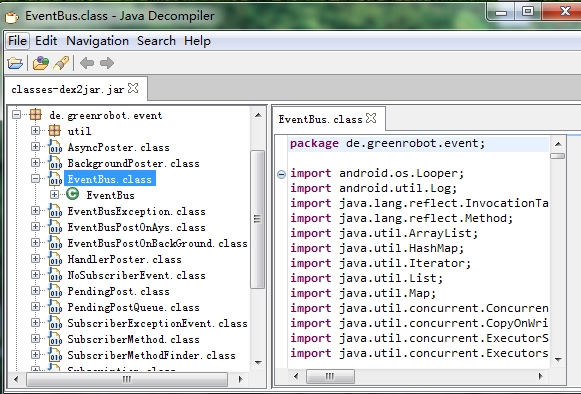The width and height of the screenshot is (581, 394).
Task: Click the code editor horizontal scrollbar thumb
Action: coord(330,377)
